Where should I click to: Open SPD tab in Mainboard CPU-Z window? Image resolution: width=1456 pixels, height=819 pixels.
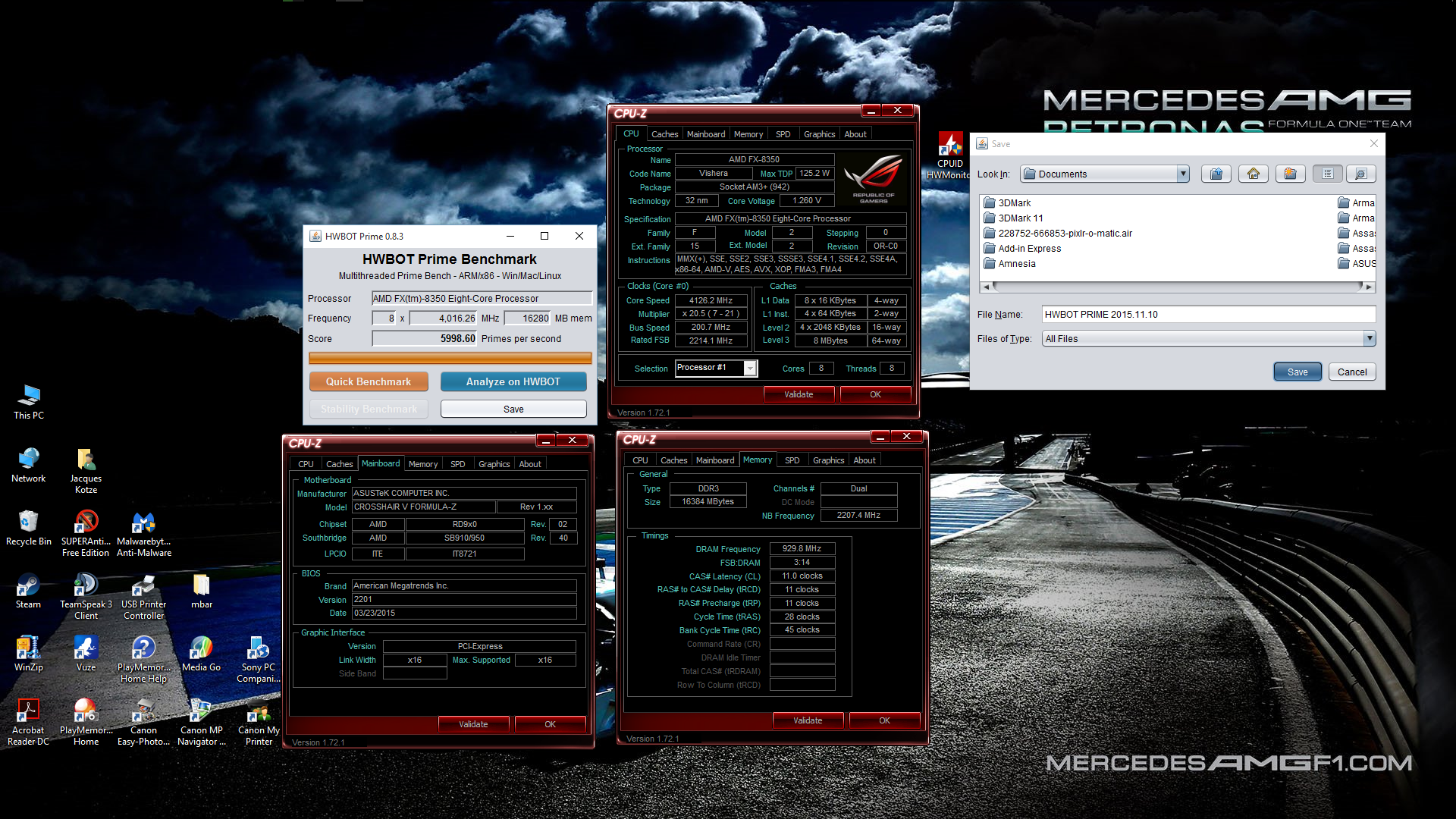[458, 464]
